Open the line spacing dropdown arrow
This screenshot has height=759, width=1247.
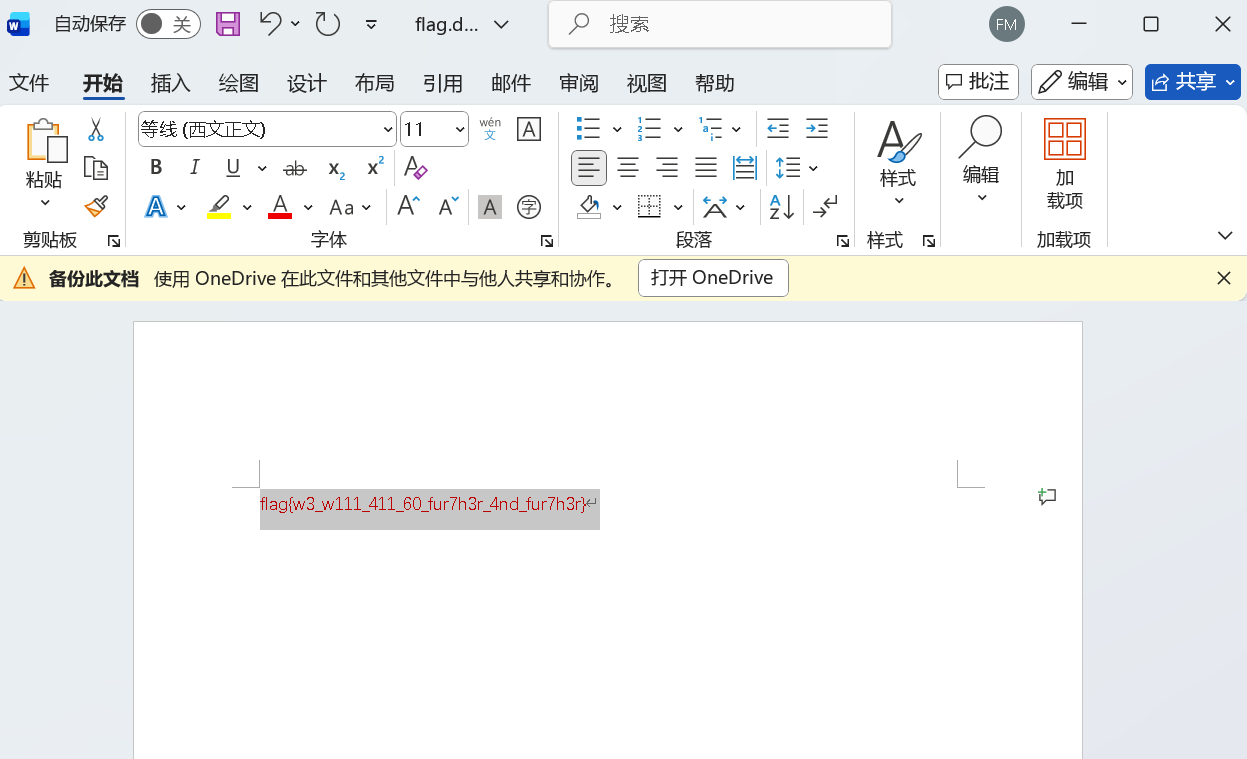point(813,168)
